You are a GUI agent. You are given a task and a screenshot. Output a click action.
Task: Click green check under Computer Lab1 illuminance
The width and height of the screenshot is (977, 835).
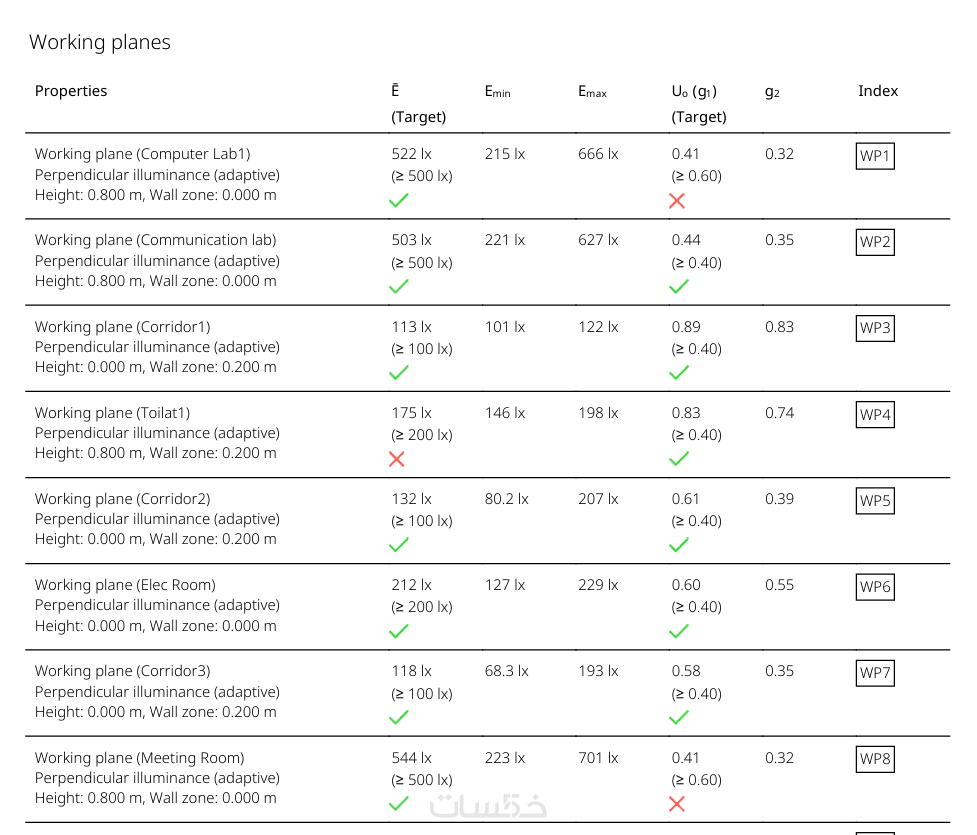point(398,201)
